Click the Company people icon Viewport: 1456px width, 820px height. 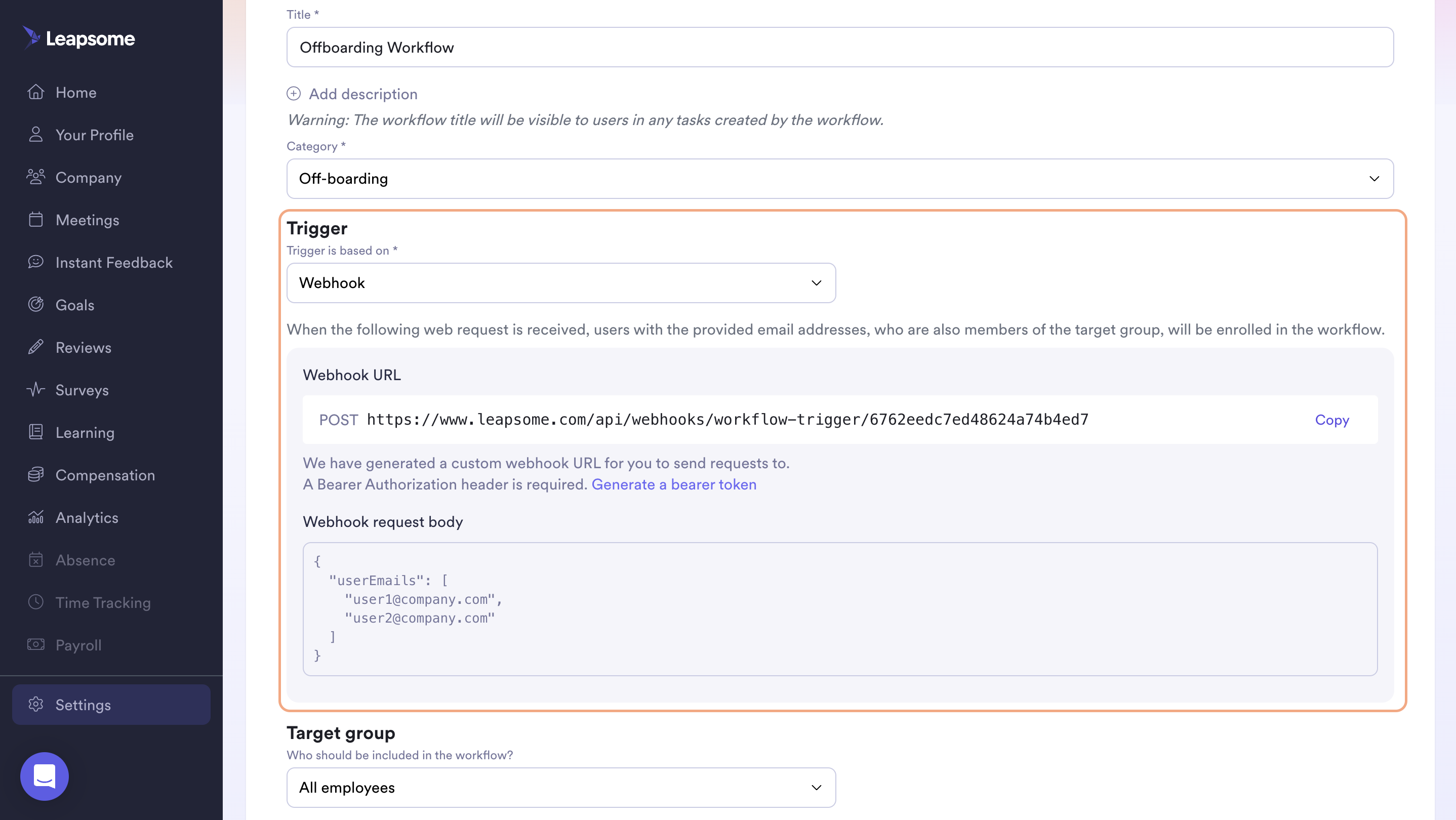[35, 177]
